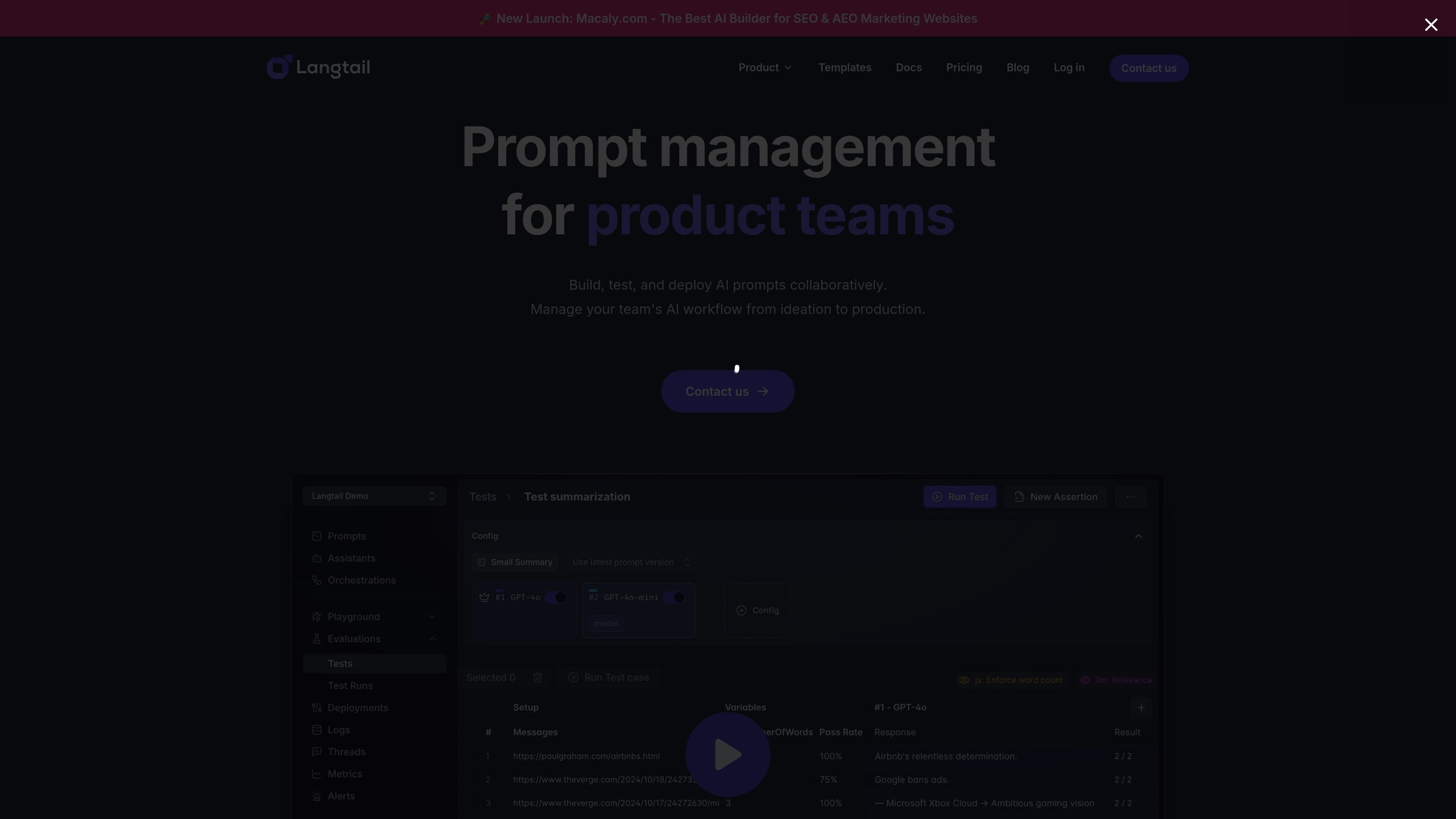Click Contact us in the navigation bar

1148,68
